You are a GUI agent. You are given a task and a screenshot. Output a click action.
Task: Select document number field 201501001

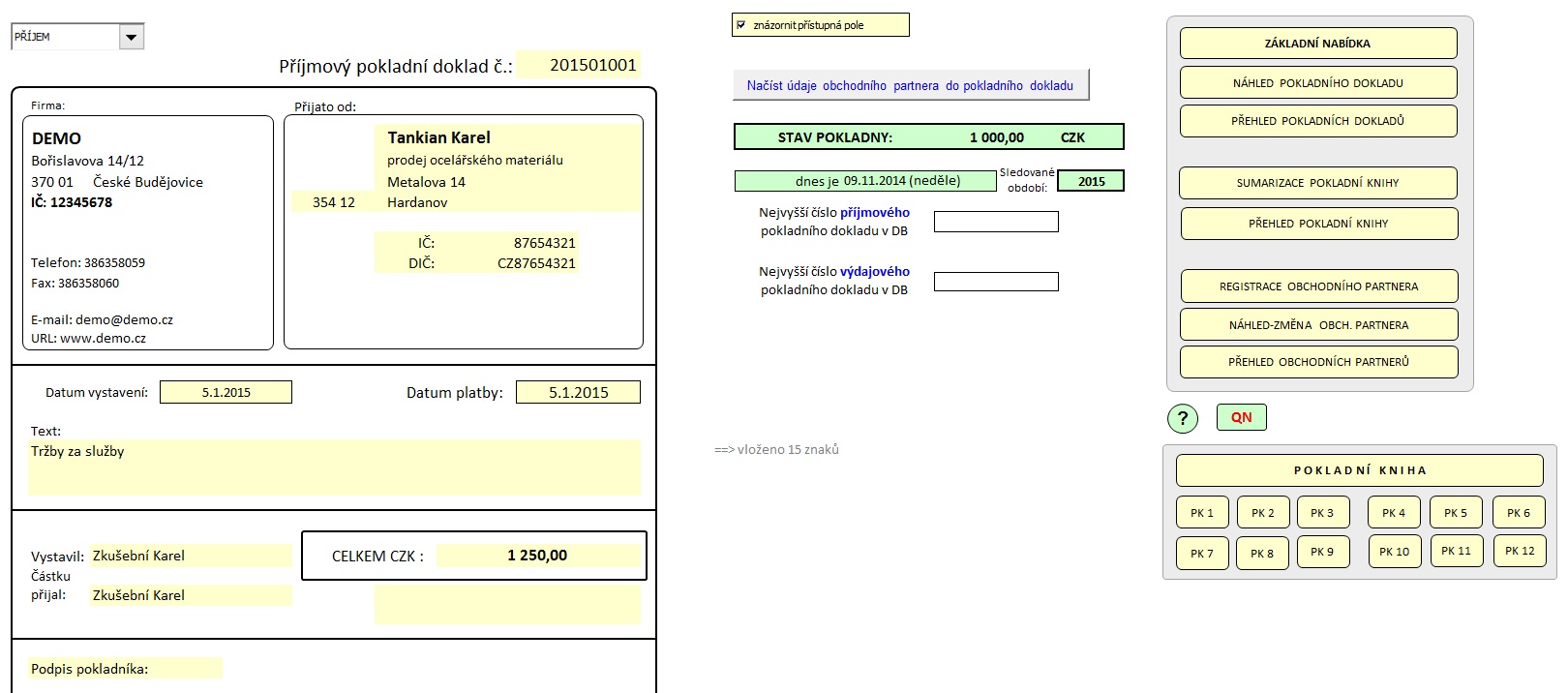tap(579, 65)
